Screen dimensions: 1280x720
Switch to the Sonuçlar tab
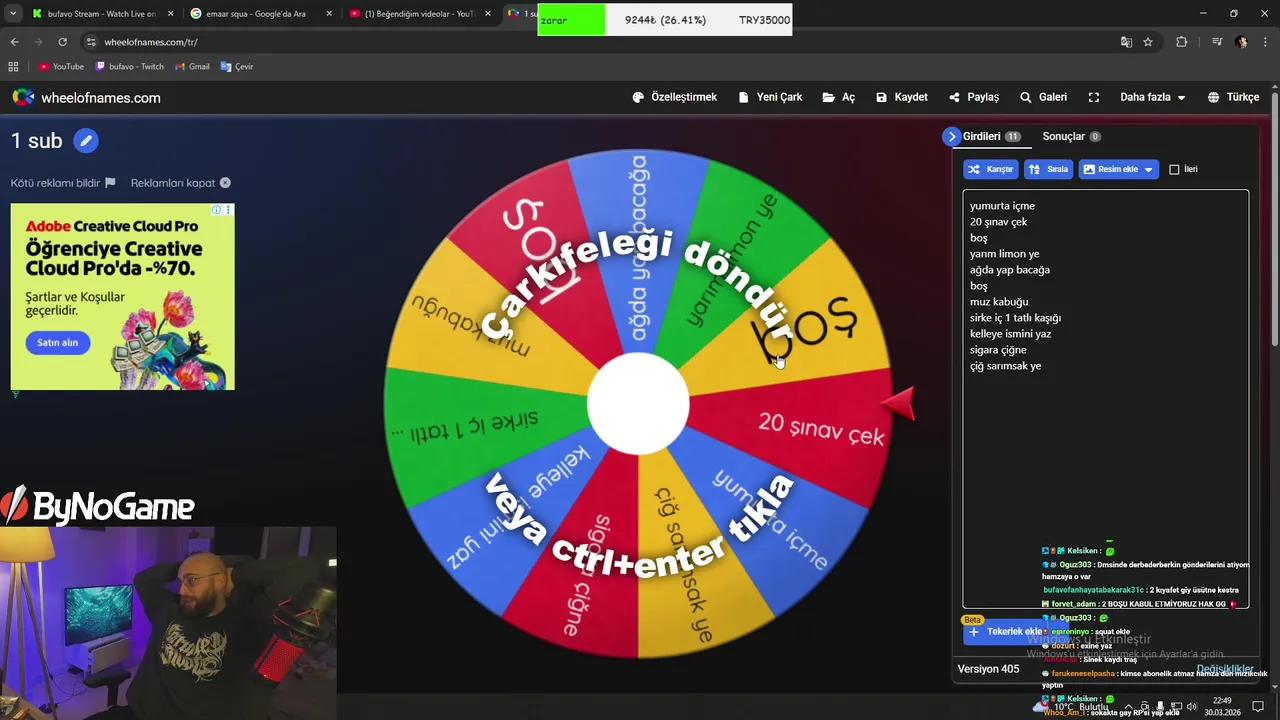pos(1071,136)
